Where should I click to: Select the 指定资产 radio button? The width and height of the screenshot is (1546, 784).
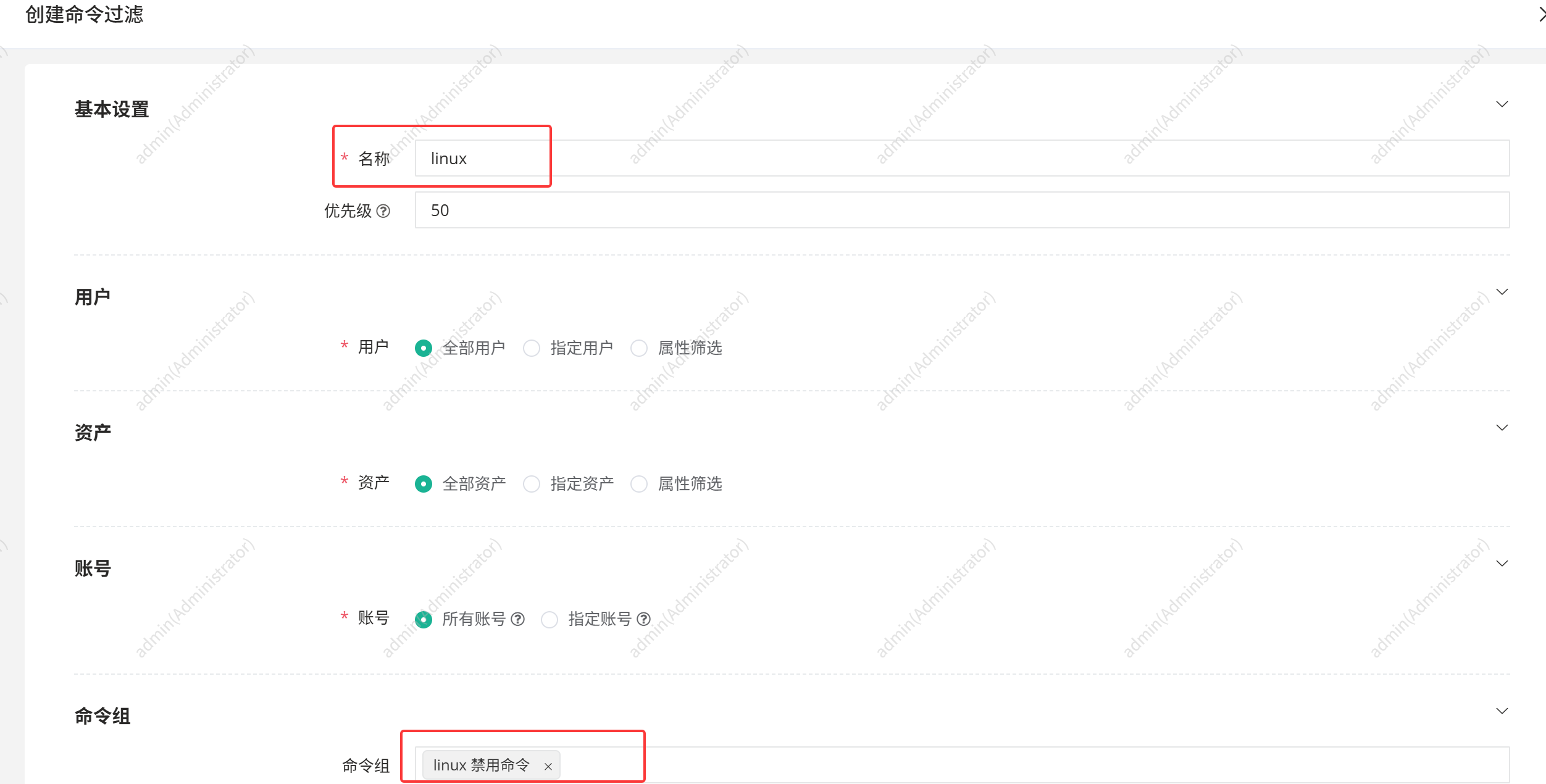[x=532, y=484]
